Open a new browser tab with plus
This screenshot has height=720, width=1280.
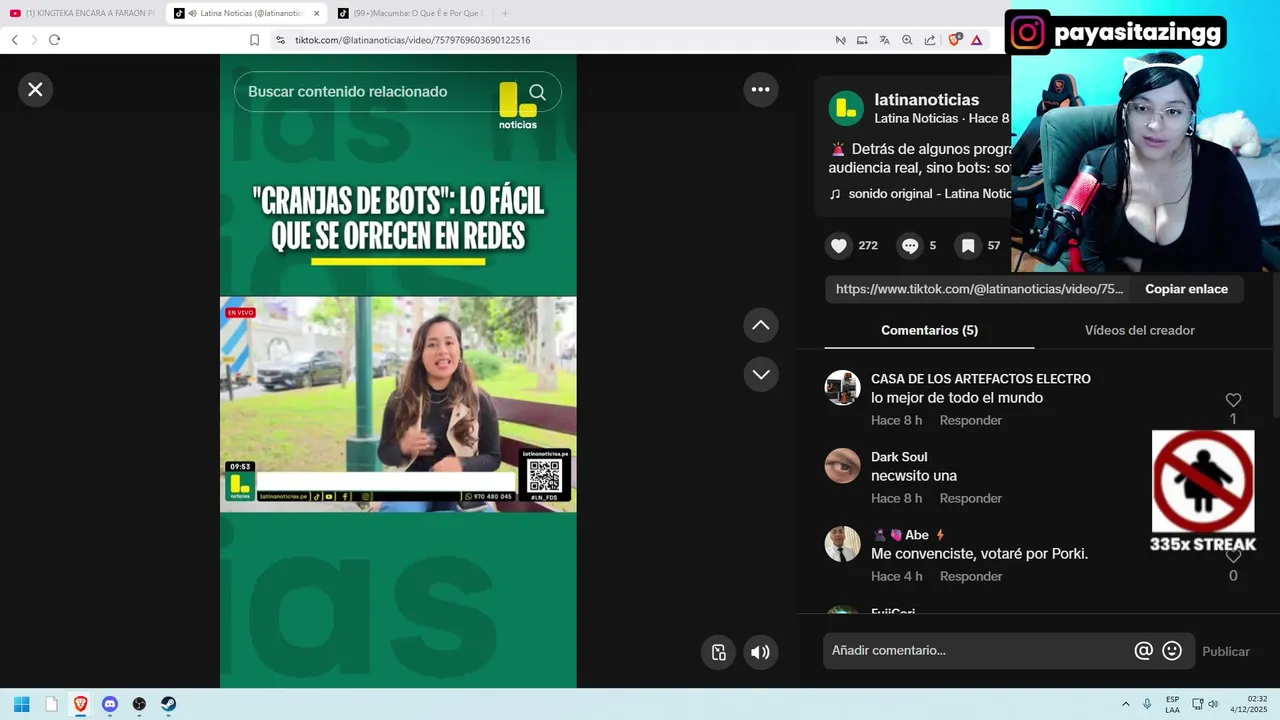click(x=505, y=13)
